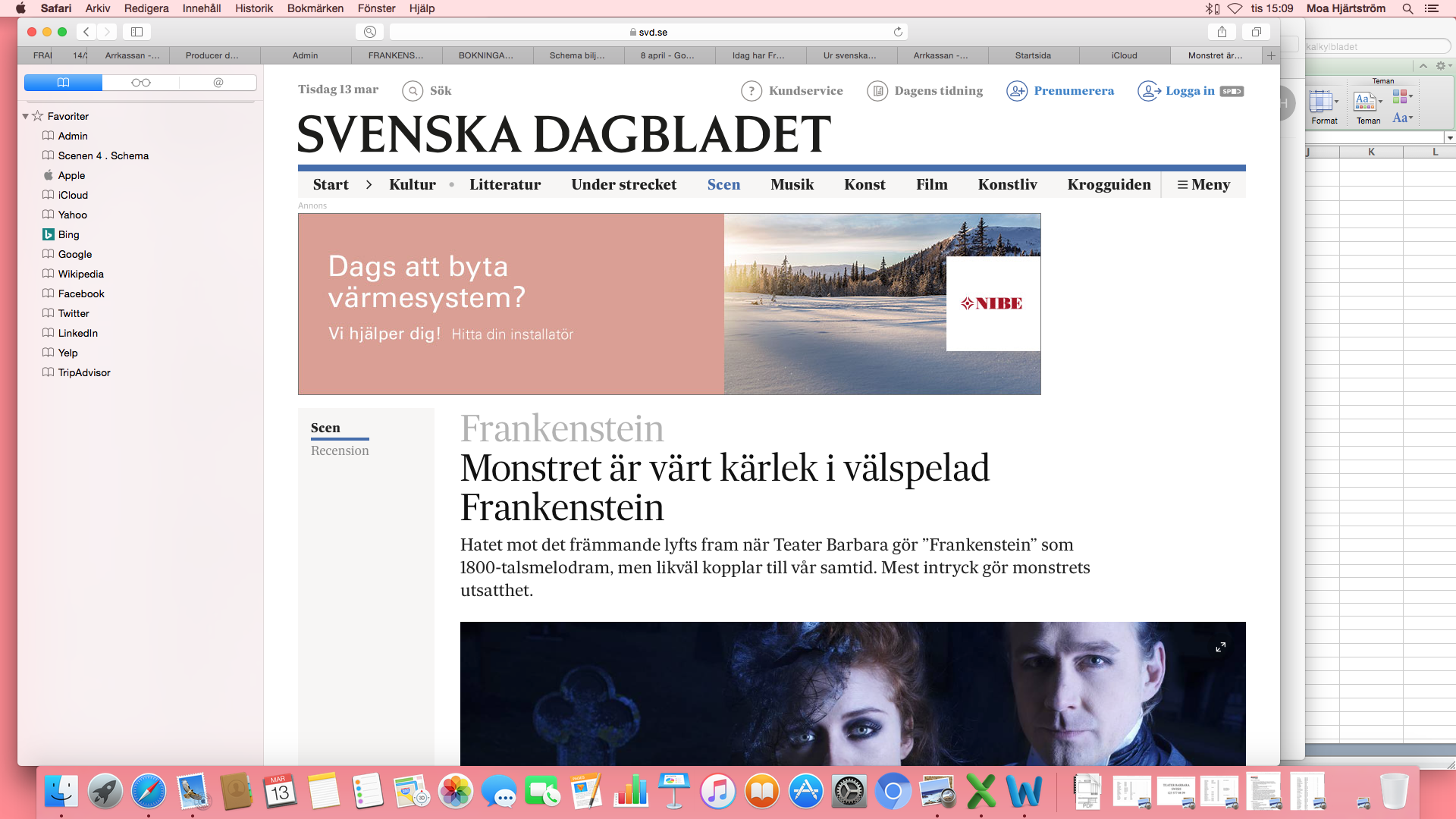Toggle the Safari sidebar button
Screen dimensions: 1456x819
coord(136,32)
